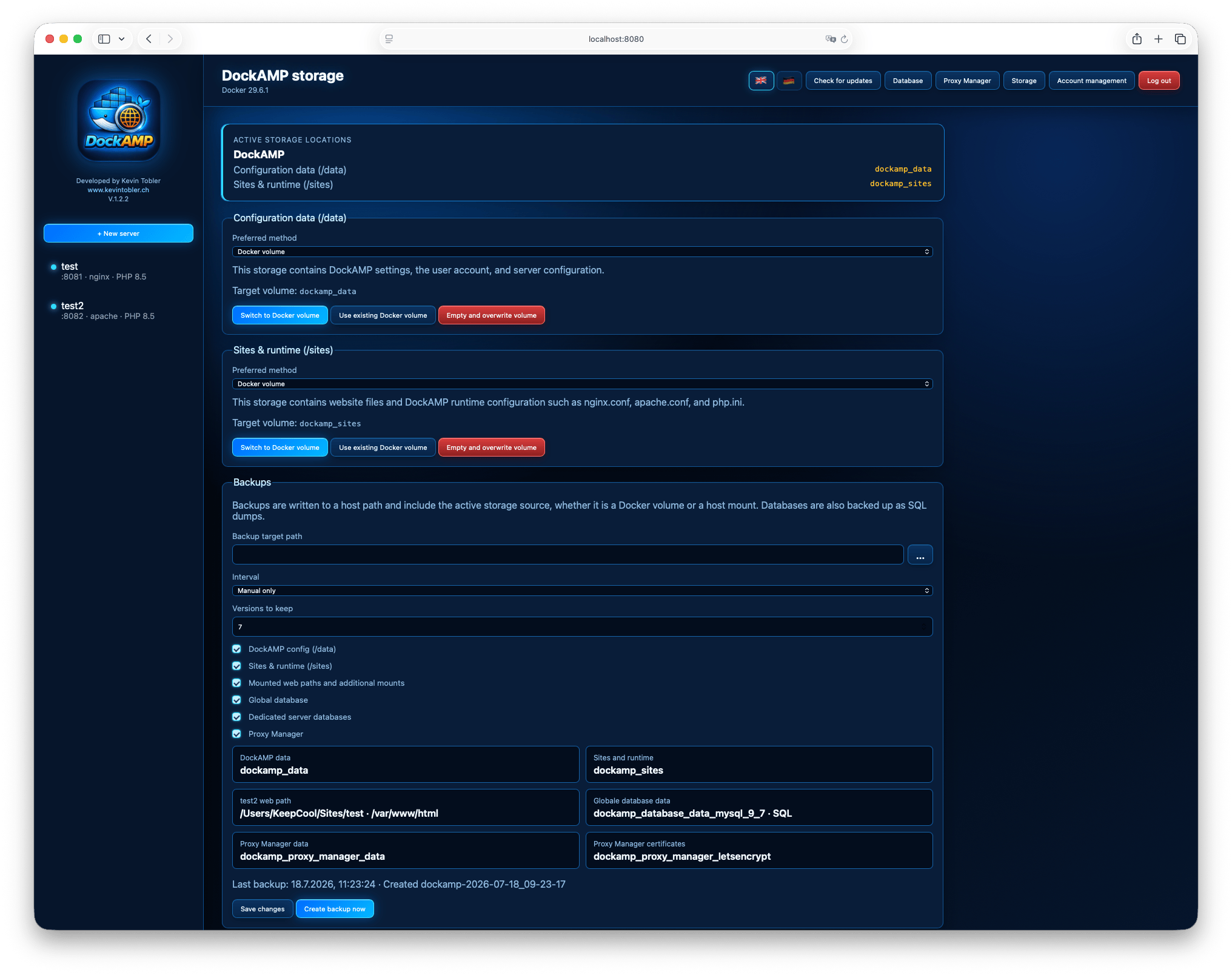The height and width of the screenshot is (975, 1232).
Task: Empty and overwrite Configuration data volume
Action: [491, 315]
